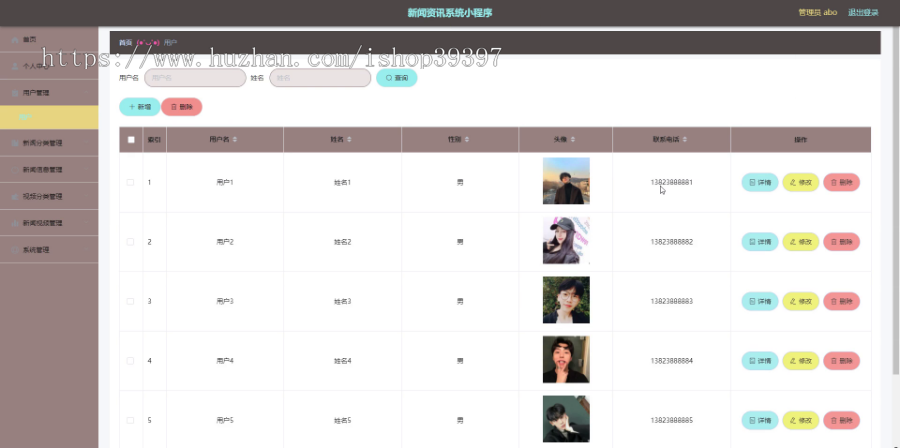Sort by the 头像 column sort arrows

pyautogui.click(x=572, y=139)
